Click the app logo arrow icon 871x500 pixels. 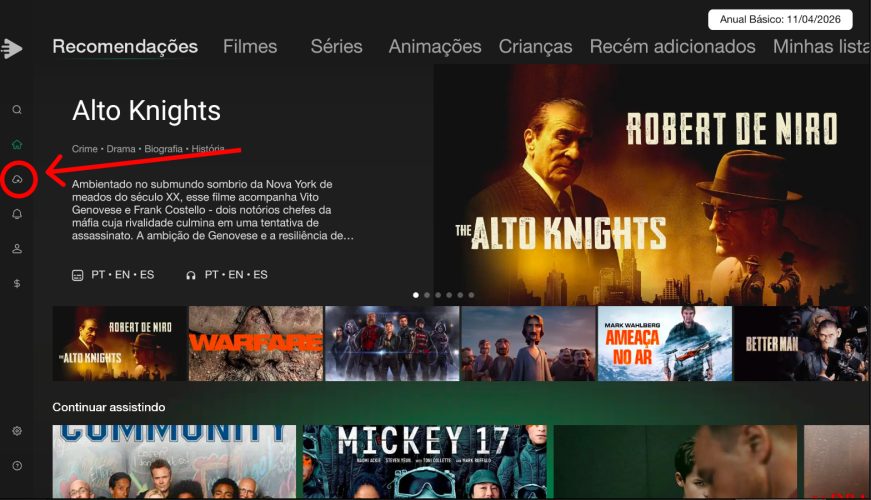[12, 48]
